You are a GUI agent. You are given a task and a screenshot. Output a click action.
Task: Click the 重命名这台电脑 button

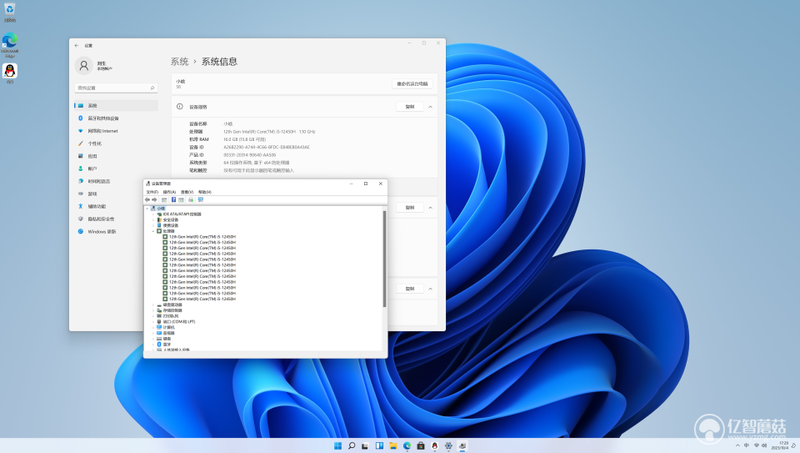(412, 84)
